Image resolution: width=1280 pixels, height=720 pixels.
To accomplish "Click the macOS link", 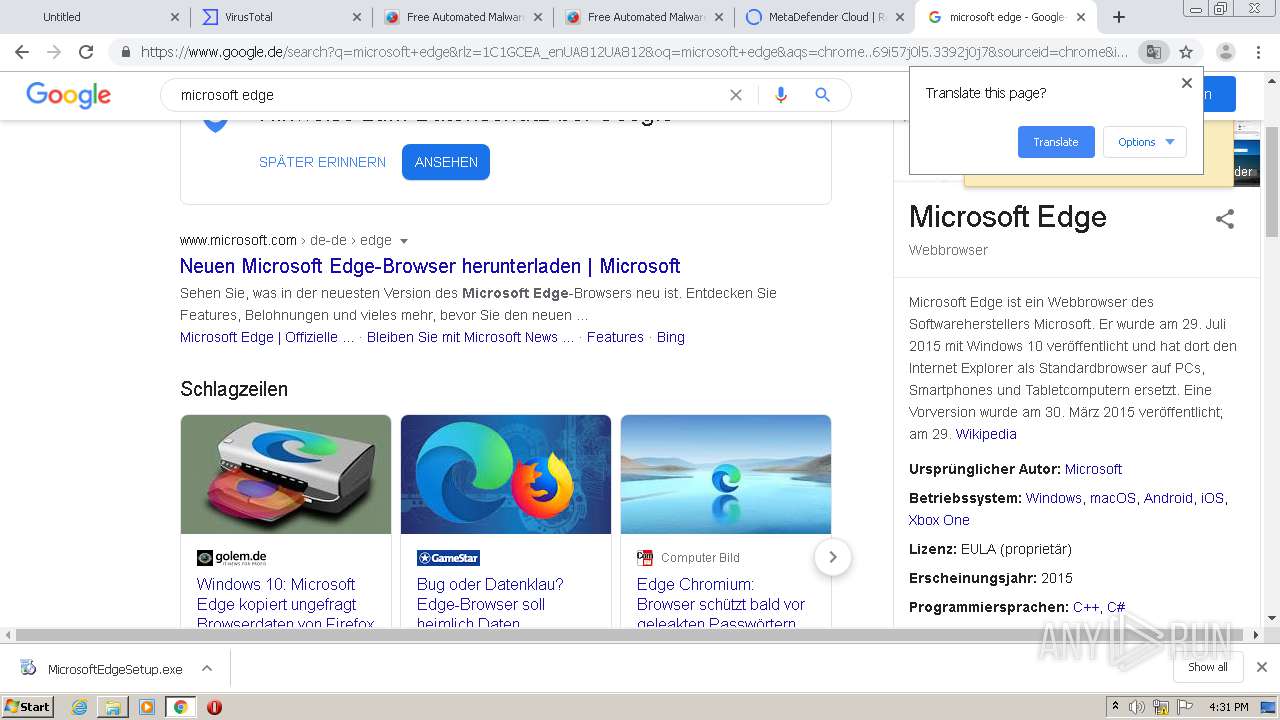I will 1113,498.
